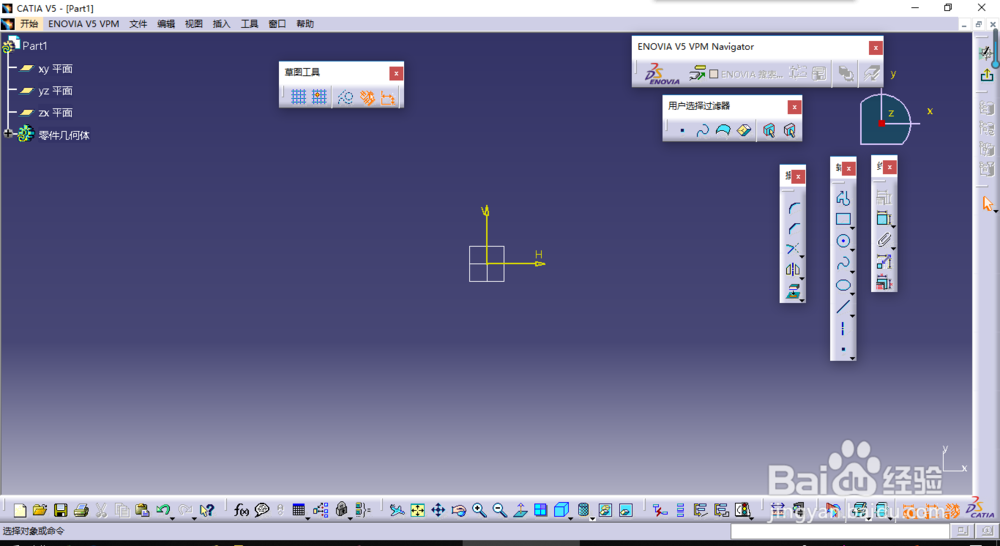The image size is (1000, 546).
Task: Open the Select arrow tool dropdown
Action: (995, 211)
